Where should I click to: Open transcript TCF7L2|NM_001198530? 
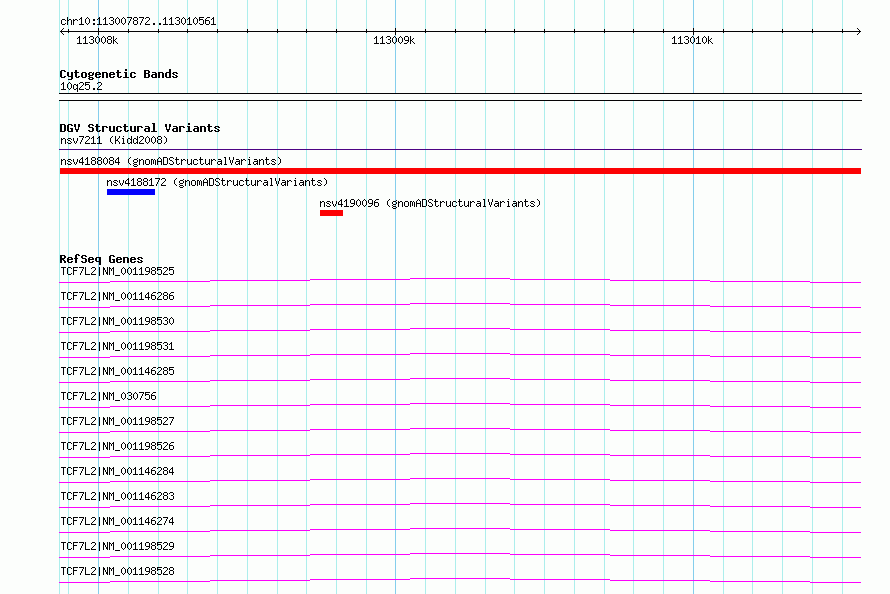117,321
